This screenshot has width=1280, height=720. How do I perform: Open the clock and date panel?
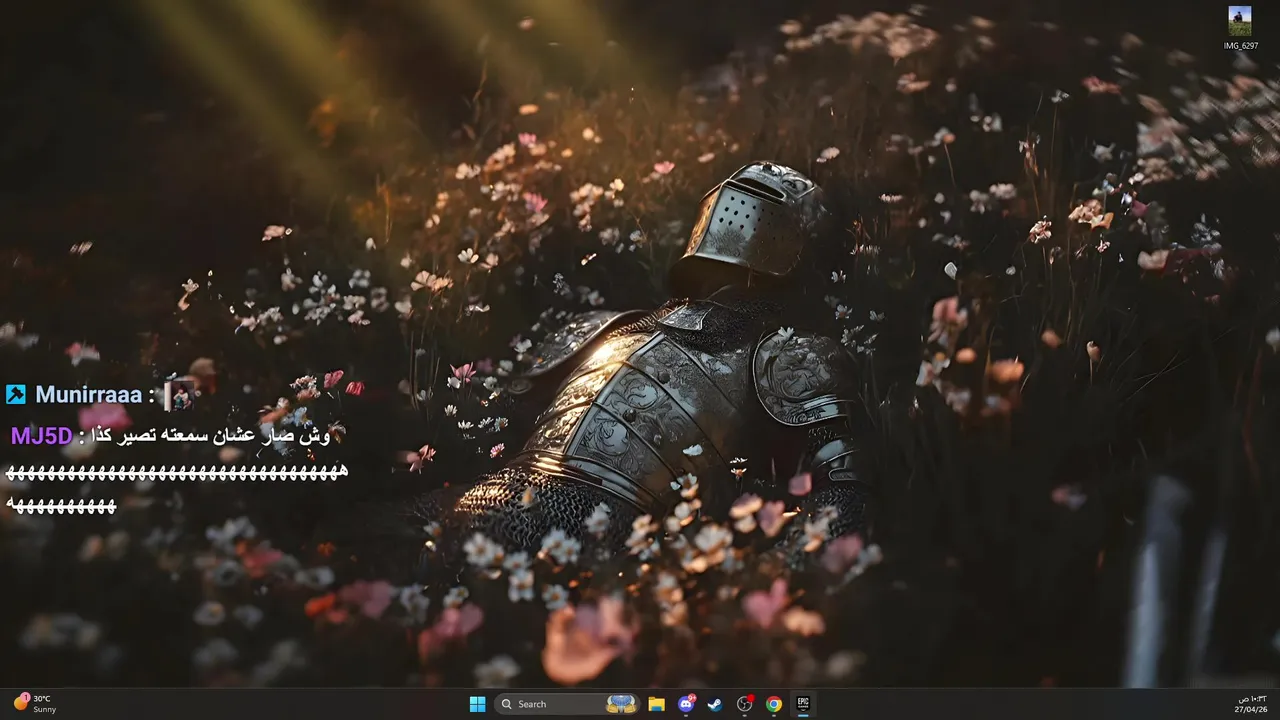1252,704
